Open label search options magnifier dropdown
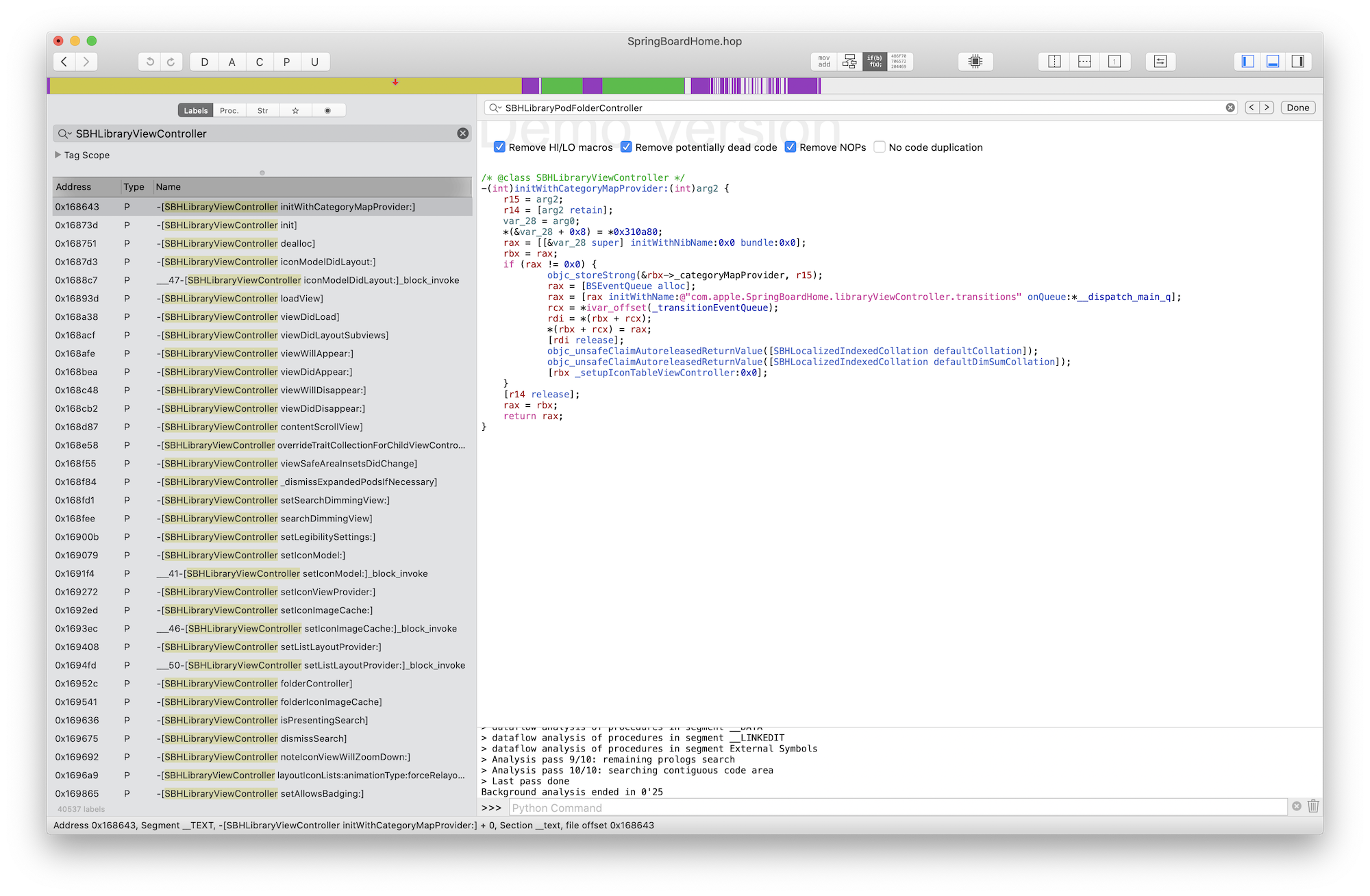The image size is (1370, 896). pos(65,134)
